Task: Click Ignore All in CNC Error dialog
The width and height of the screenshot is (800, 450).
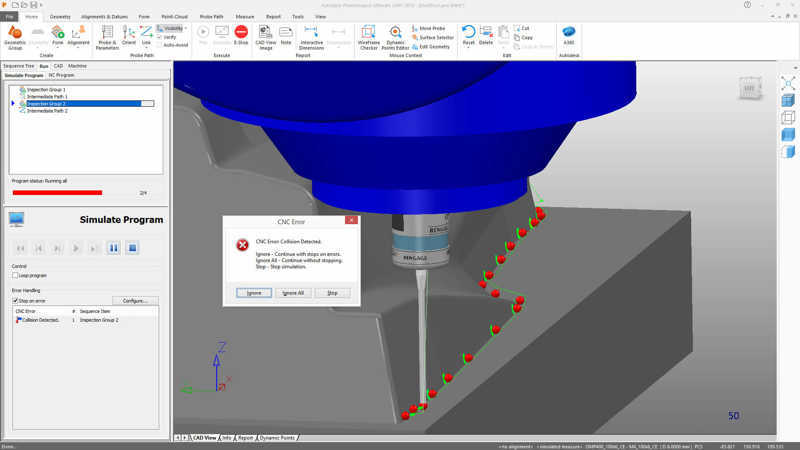Action: click(x=293, y=293)
